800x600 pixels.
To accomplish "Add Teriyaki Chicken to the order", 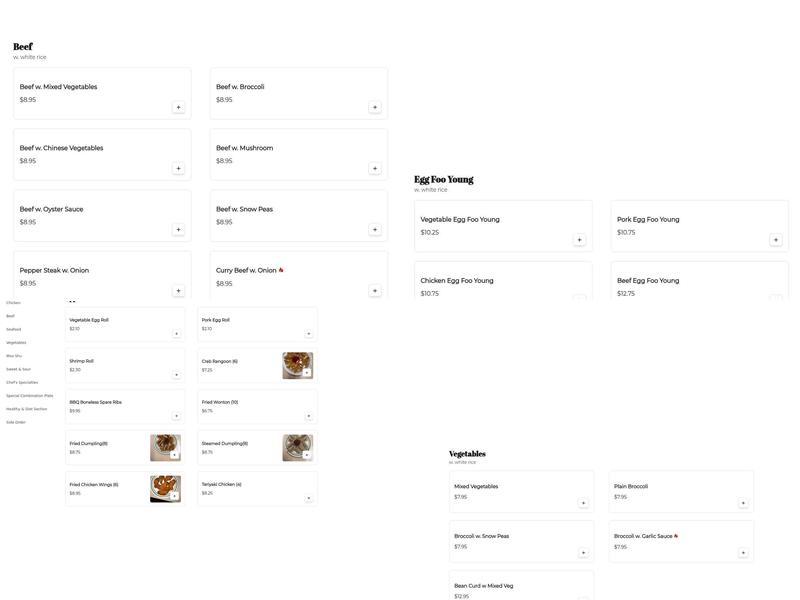I will [309, 498].
